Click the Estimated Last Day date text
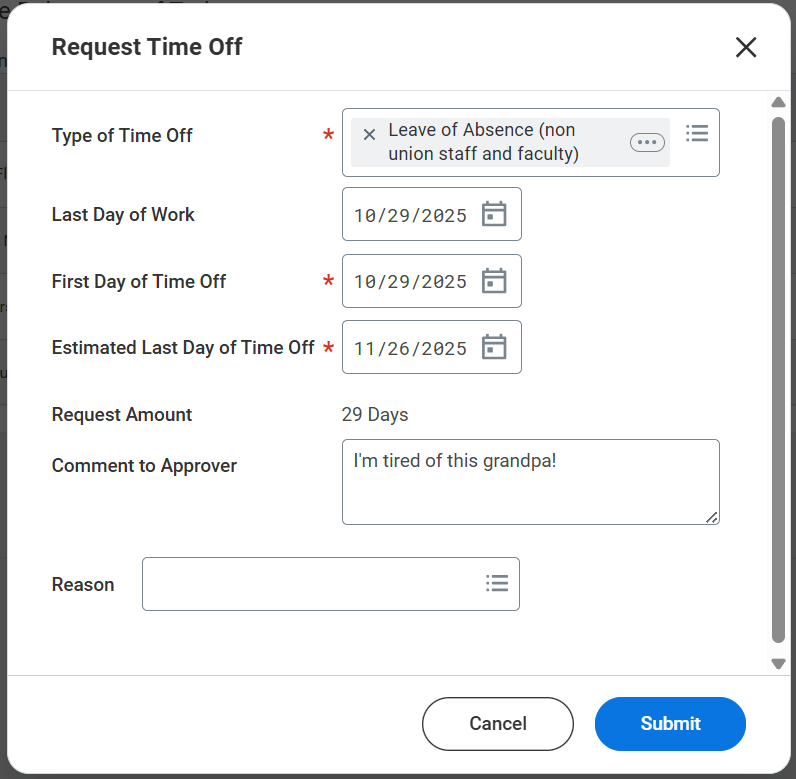The image size is (796, 779). tap(410, 349)
